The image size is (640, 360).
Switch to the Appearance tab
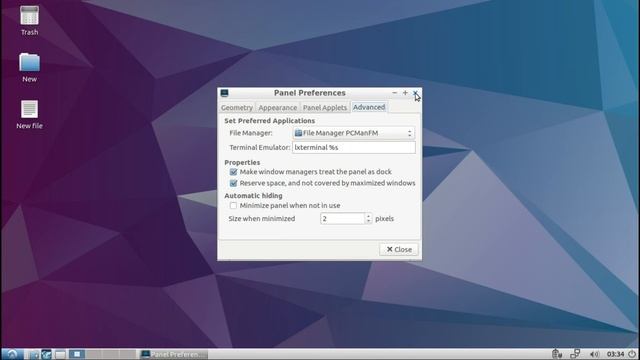tap(278, 107)
